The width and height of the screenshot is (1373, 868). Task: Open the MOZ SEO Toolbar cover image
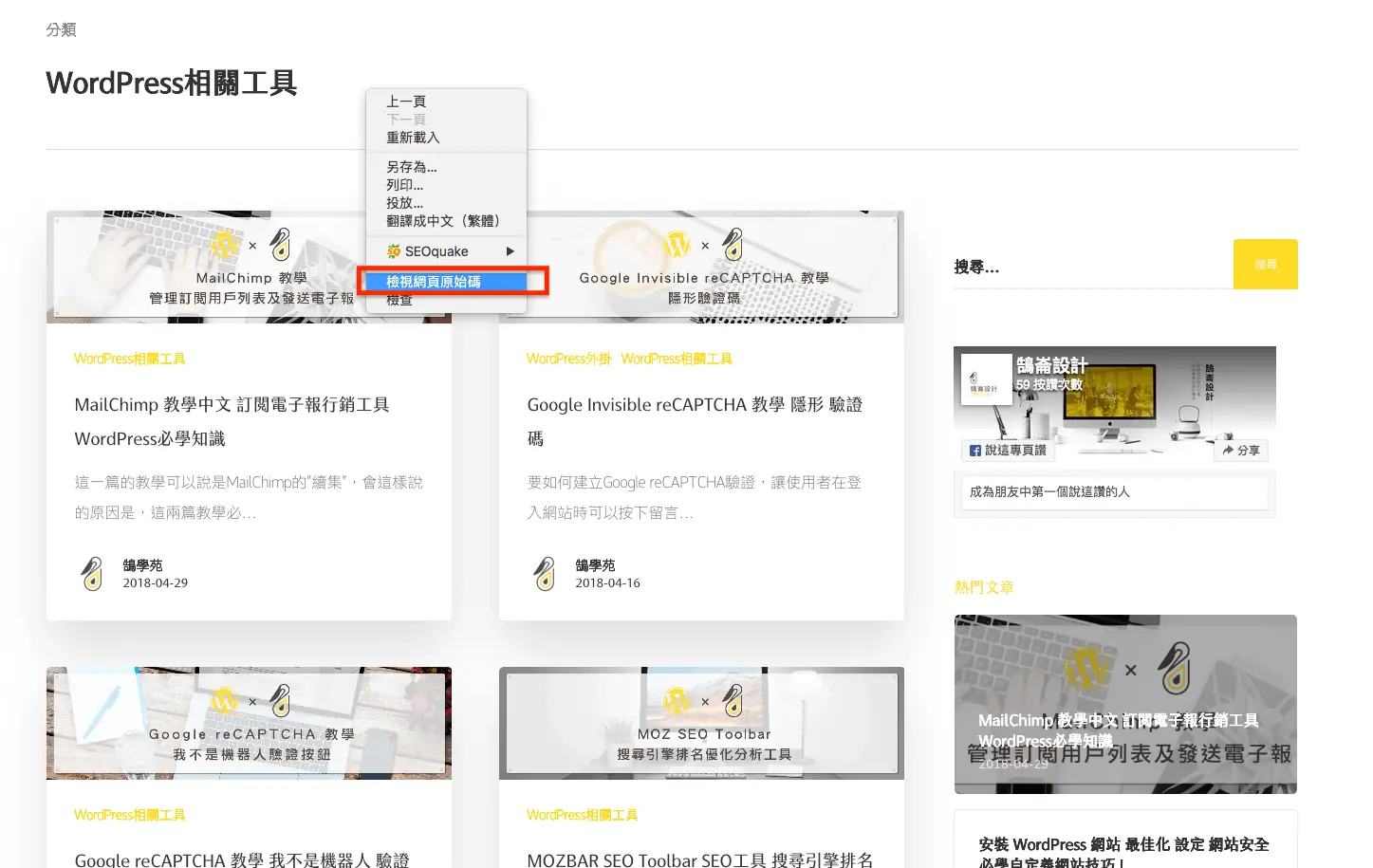(x=701, y=724)
